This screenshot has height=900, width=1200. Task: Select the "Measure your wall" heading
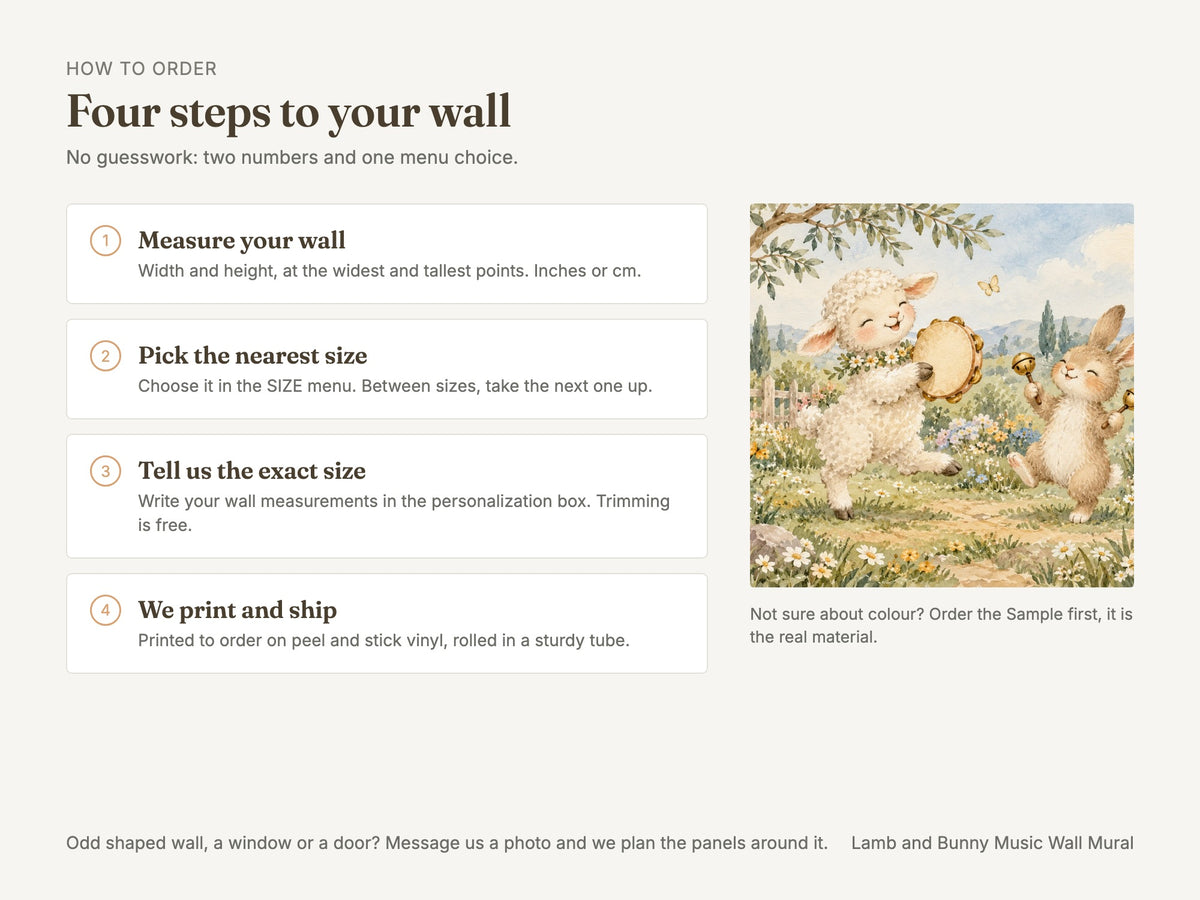coord(242,241)
